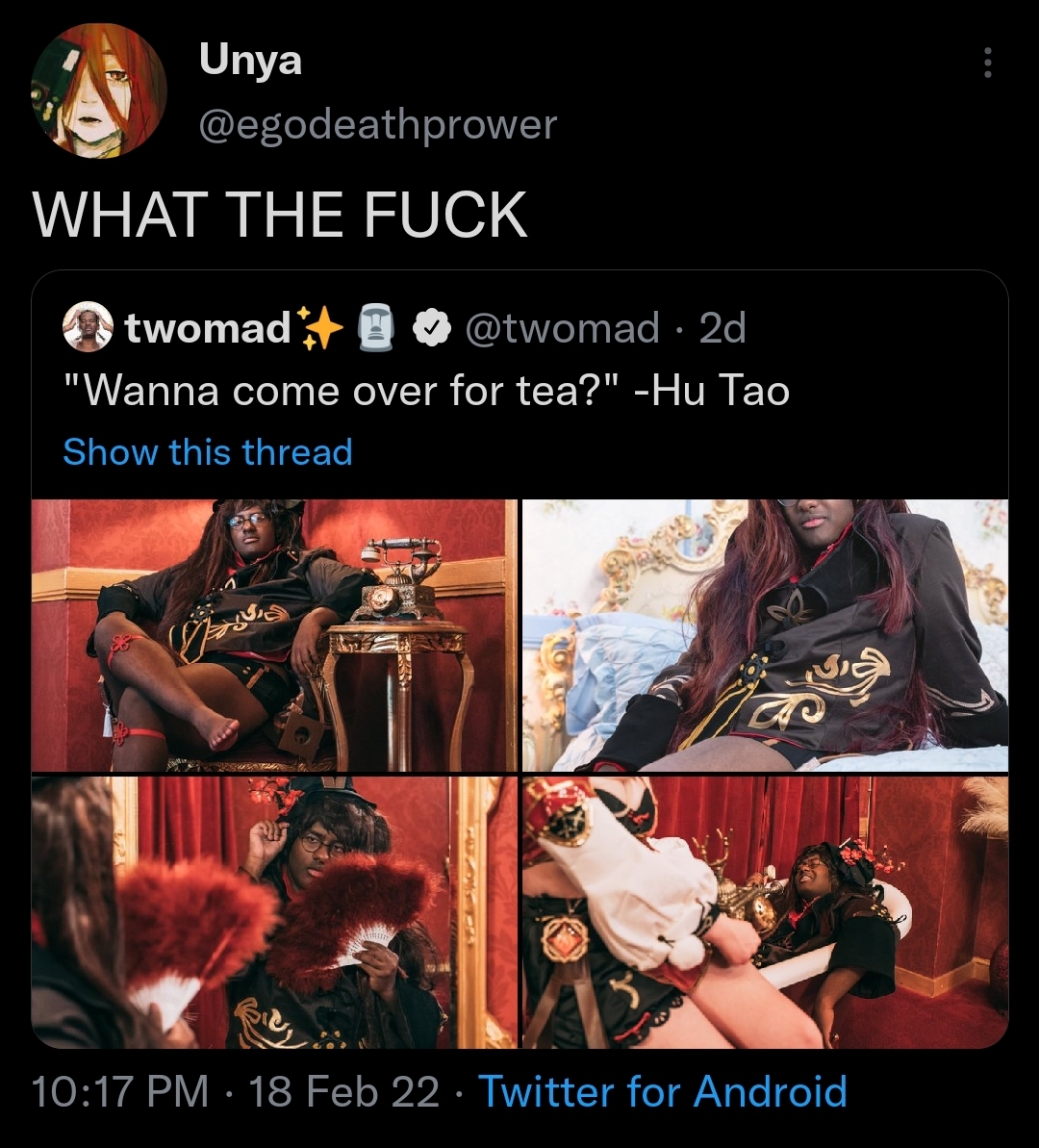The height and width of the screenshot is (1148, 1039).
Task: Click the verified badge beside twomad
Action: click(x=433, y=328)
